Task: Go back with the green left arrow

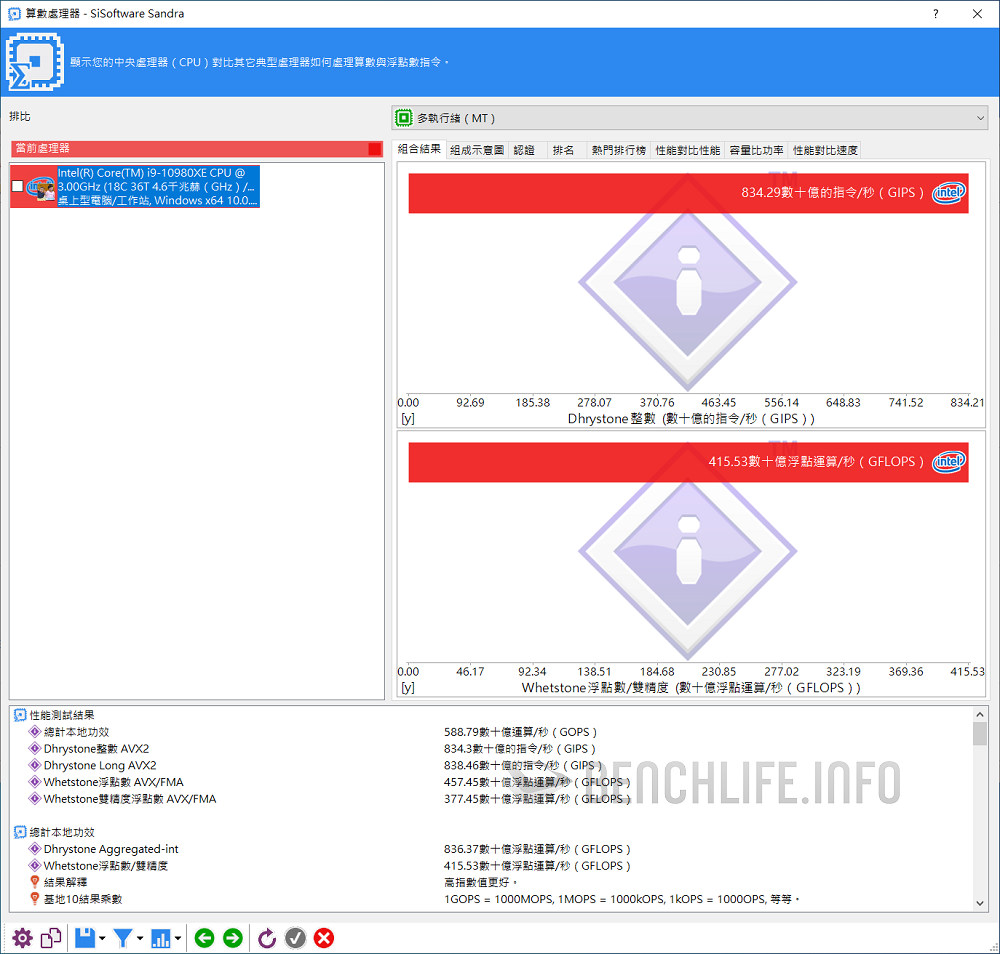Action: click(x=204, y=938)
